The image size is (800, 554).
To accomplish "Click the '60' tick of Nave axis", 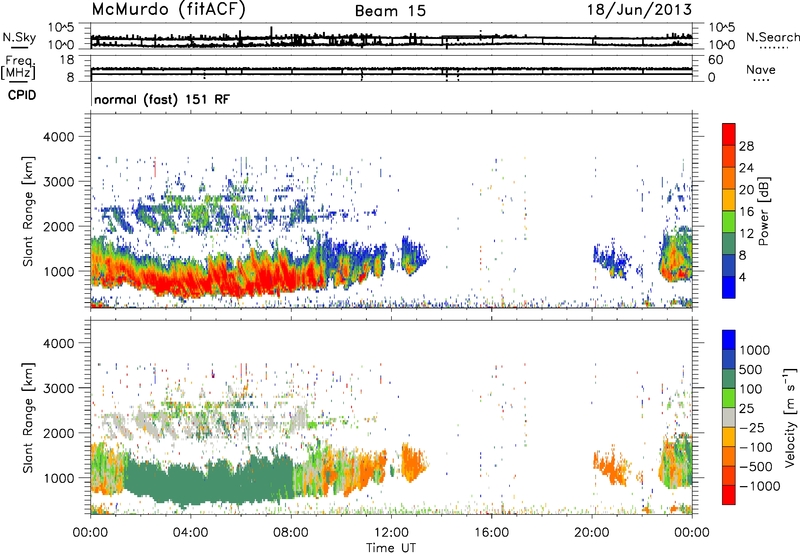I will tap(715, 60).
